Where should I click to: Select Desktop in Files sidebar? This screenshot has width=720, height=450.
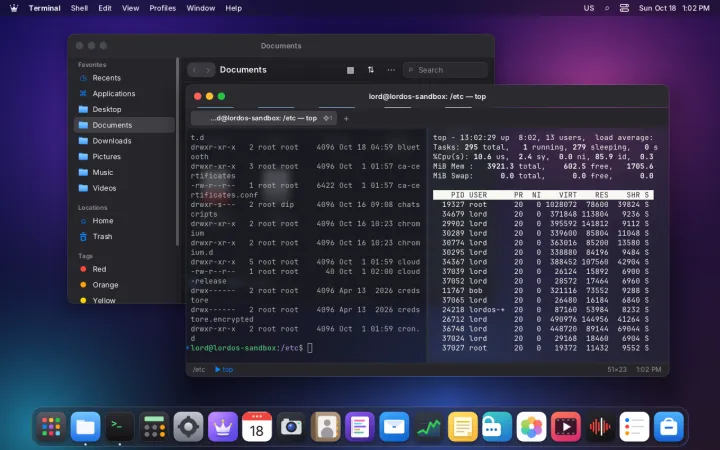[124, 109]
